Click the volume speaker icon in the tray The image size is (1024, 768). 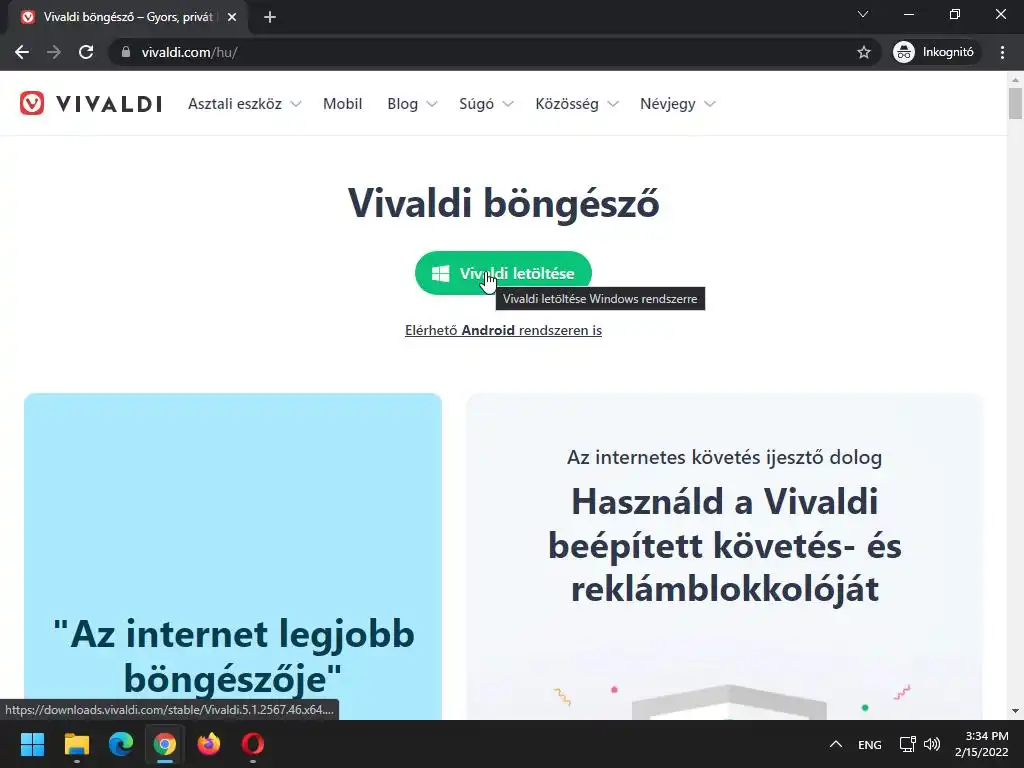pos(932,744)
